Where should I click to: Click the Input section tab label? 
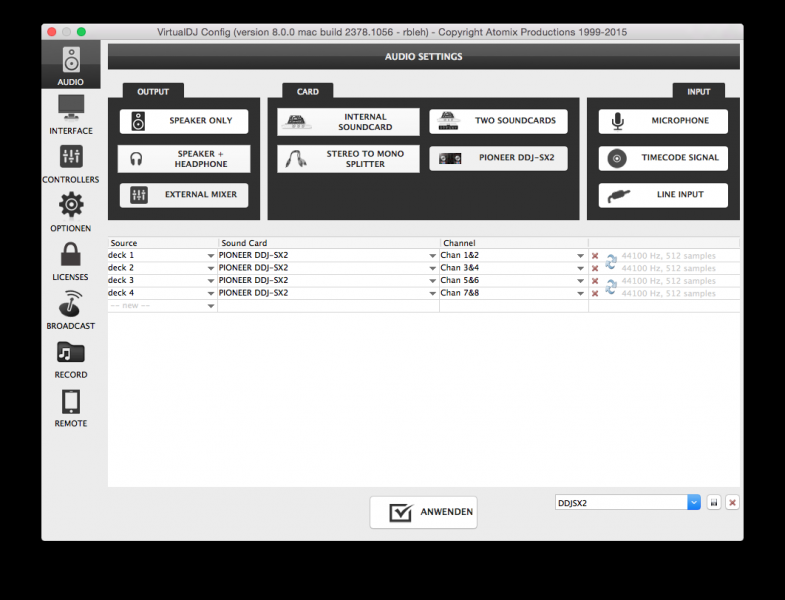tap(698, 92)
